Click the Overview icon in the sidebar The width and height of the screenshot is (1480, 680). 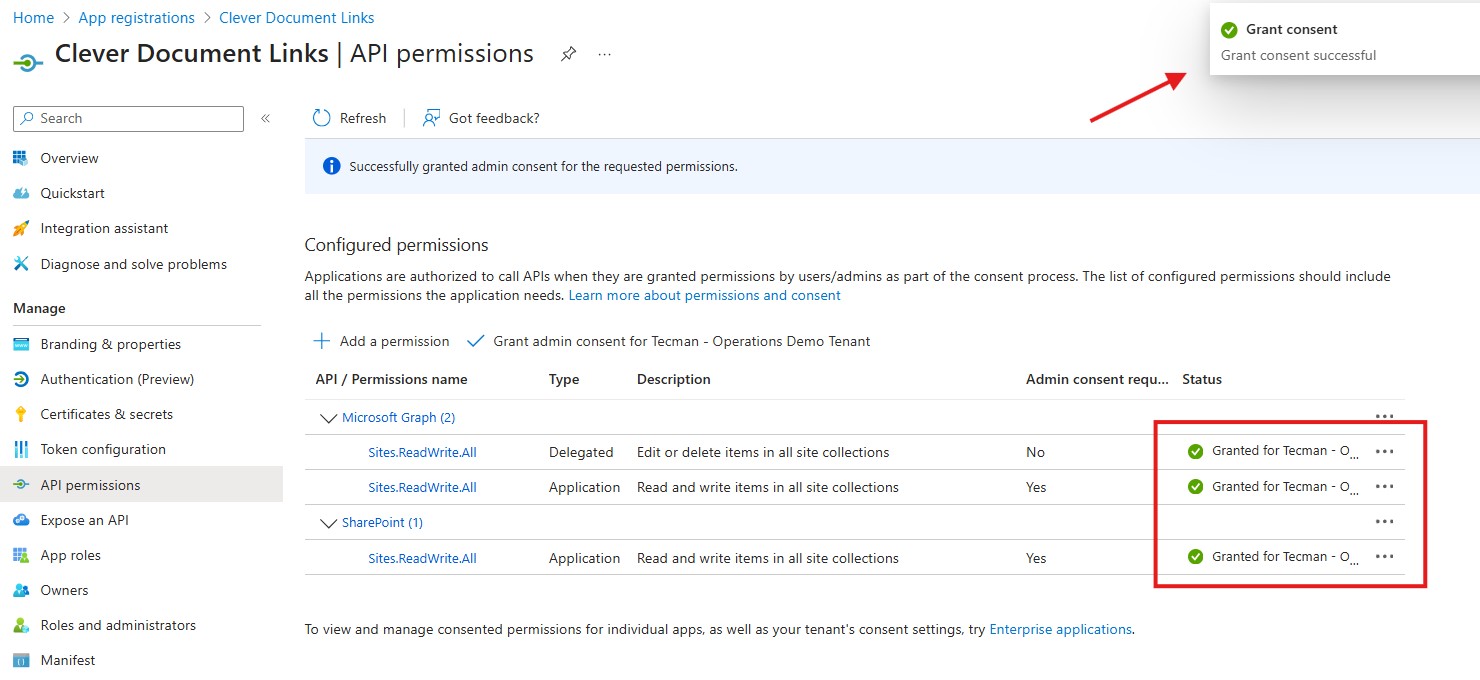[x=21, y=158]
